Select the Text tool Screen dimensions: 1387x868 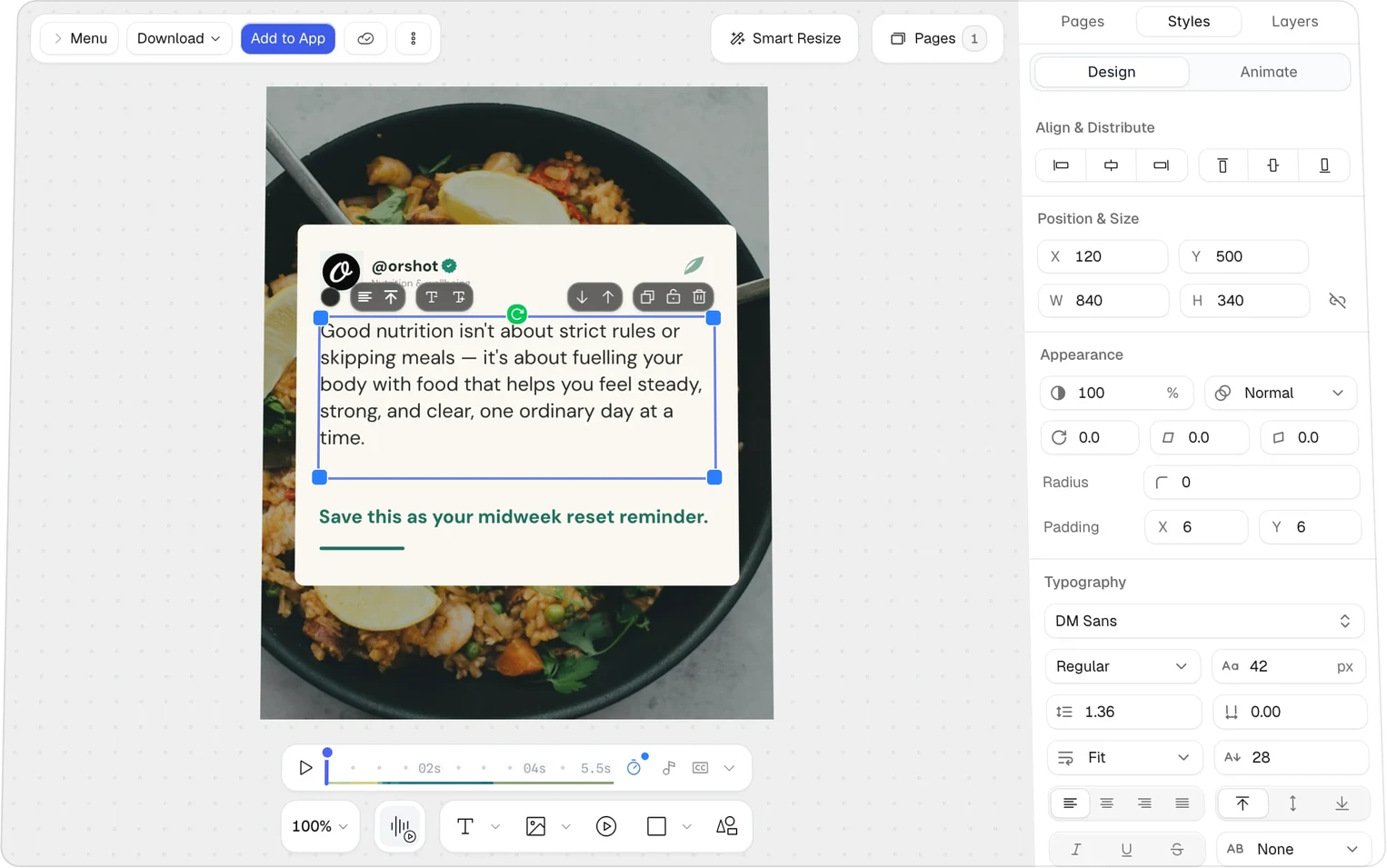click(x=465, y=826)
